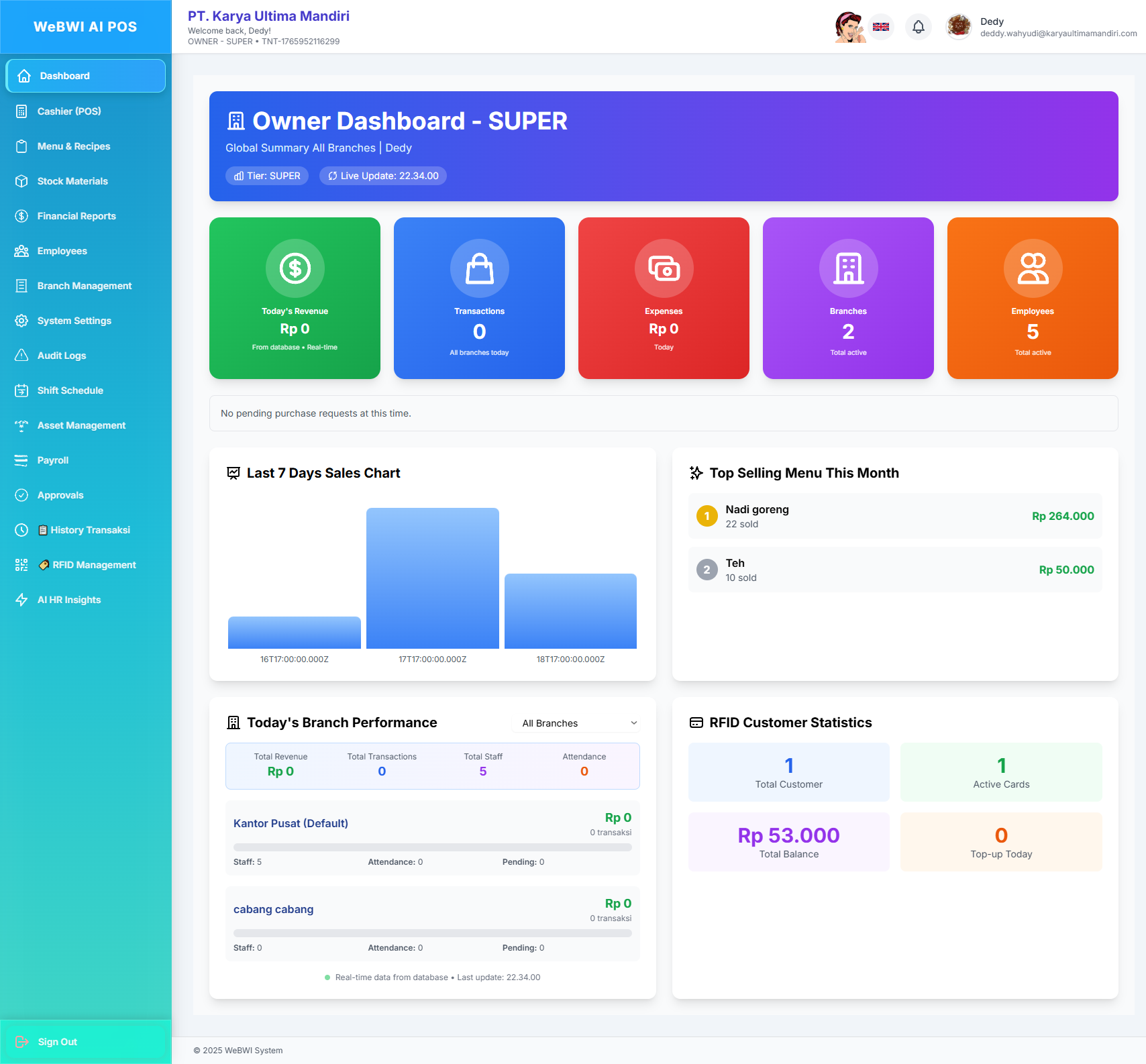
Task: Click the Employees sidebar icon
Action: (21, 250)
